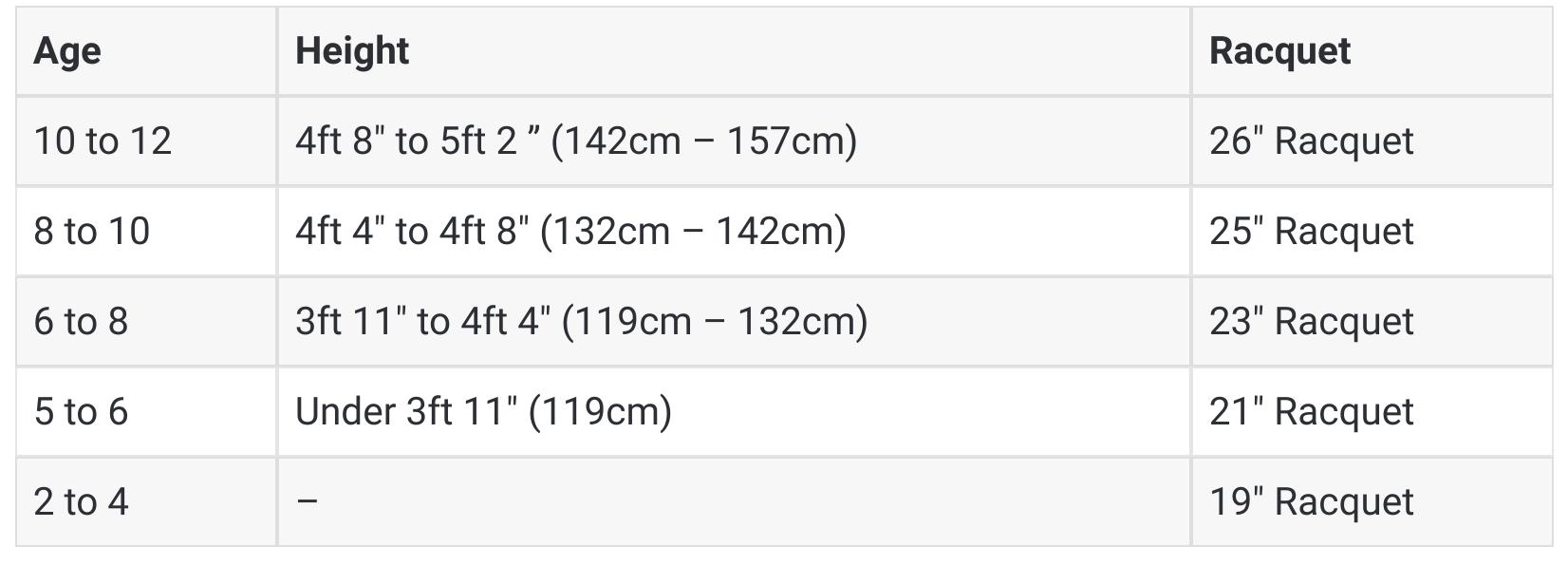Click the Age column header
The image size is (1568, 565).
[146, 51]
